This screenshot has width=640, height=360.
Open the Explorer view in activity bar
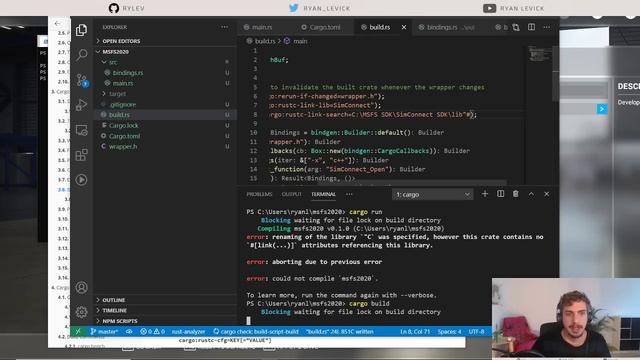click(81, 30)
